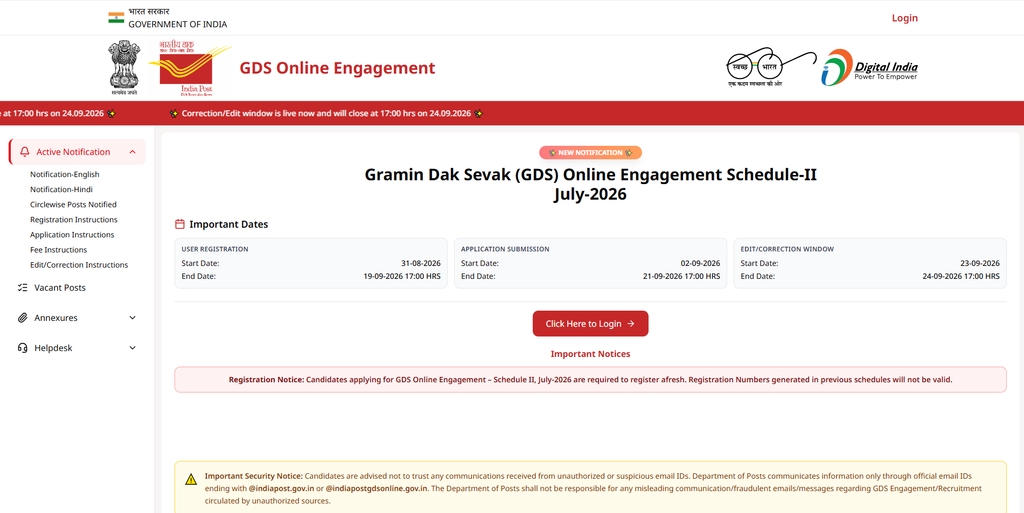Click the Login link at top right

click(x=904, y=18)
